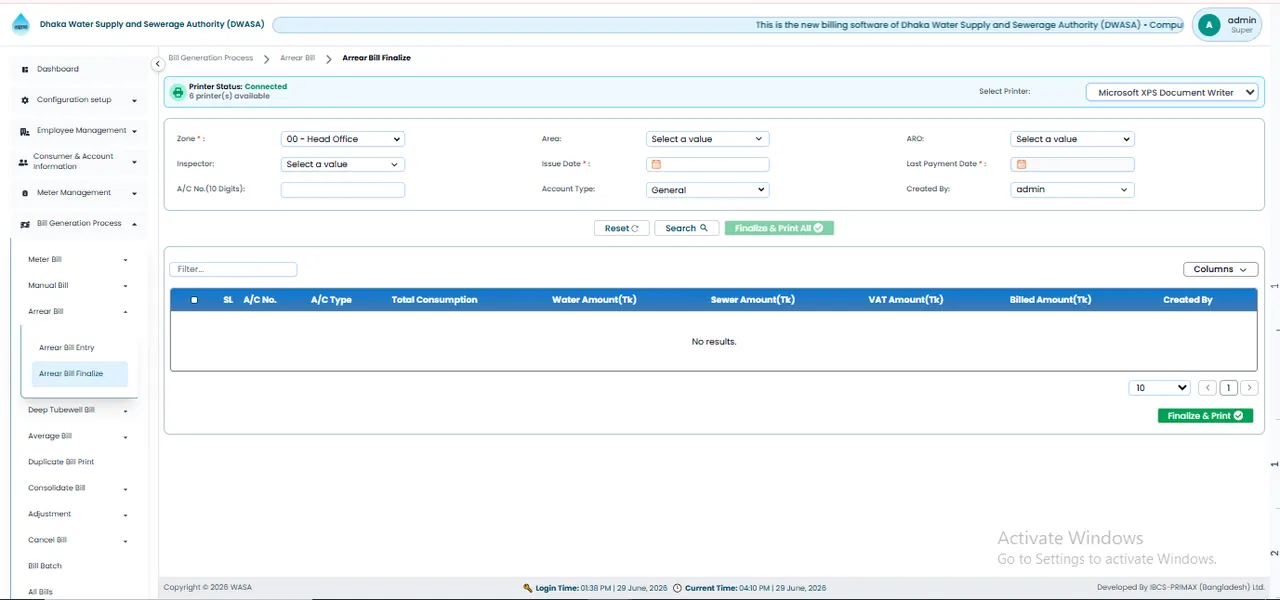Click the admin avatar circle
Viewport: 1280px width, 600px height.
click(x=1209, y=25)
